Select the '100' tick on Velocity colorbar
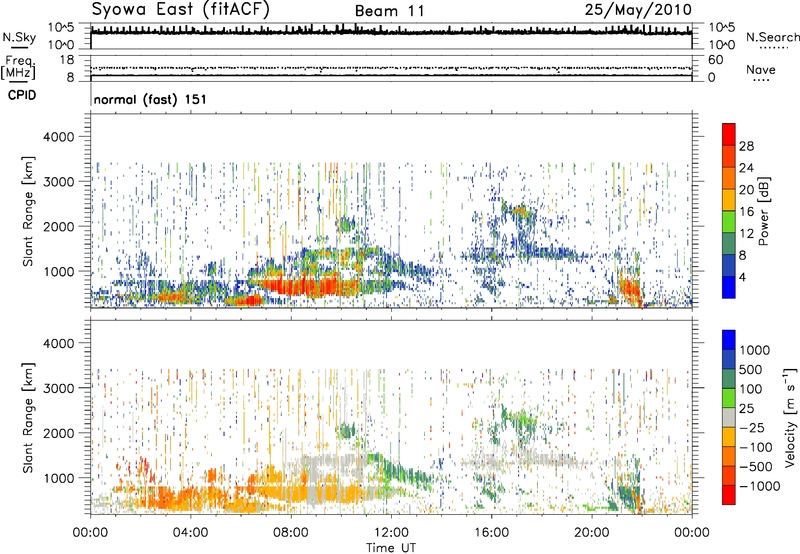 click(751, 389)
